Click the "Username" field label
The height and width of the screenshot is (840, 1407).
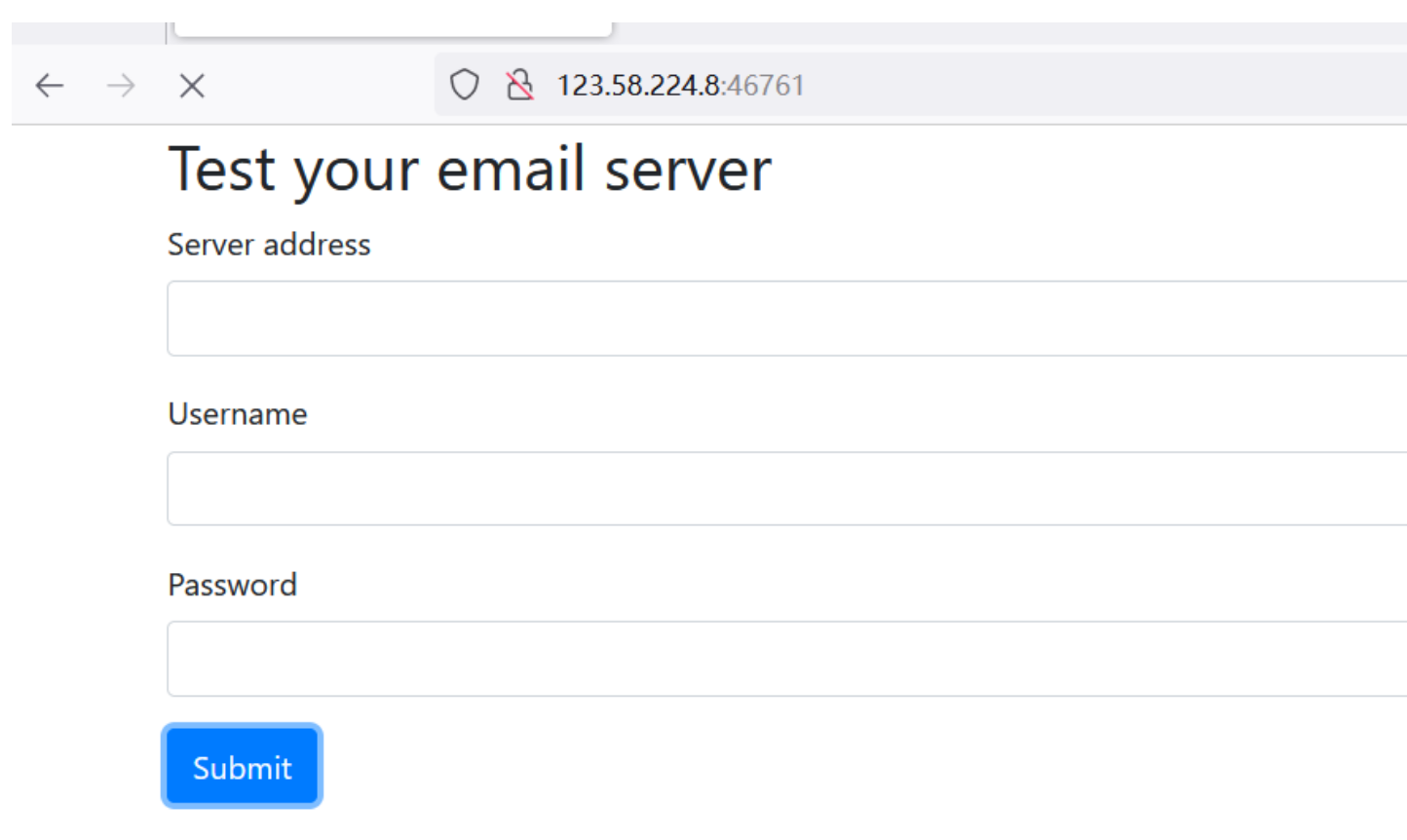click(x=238, y=414)
